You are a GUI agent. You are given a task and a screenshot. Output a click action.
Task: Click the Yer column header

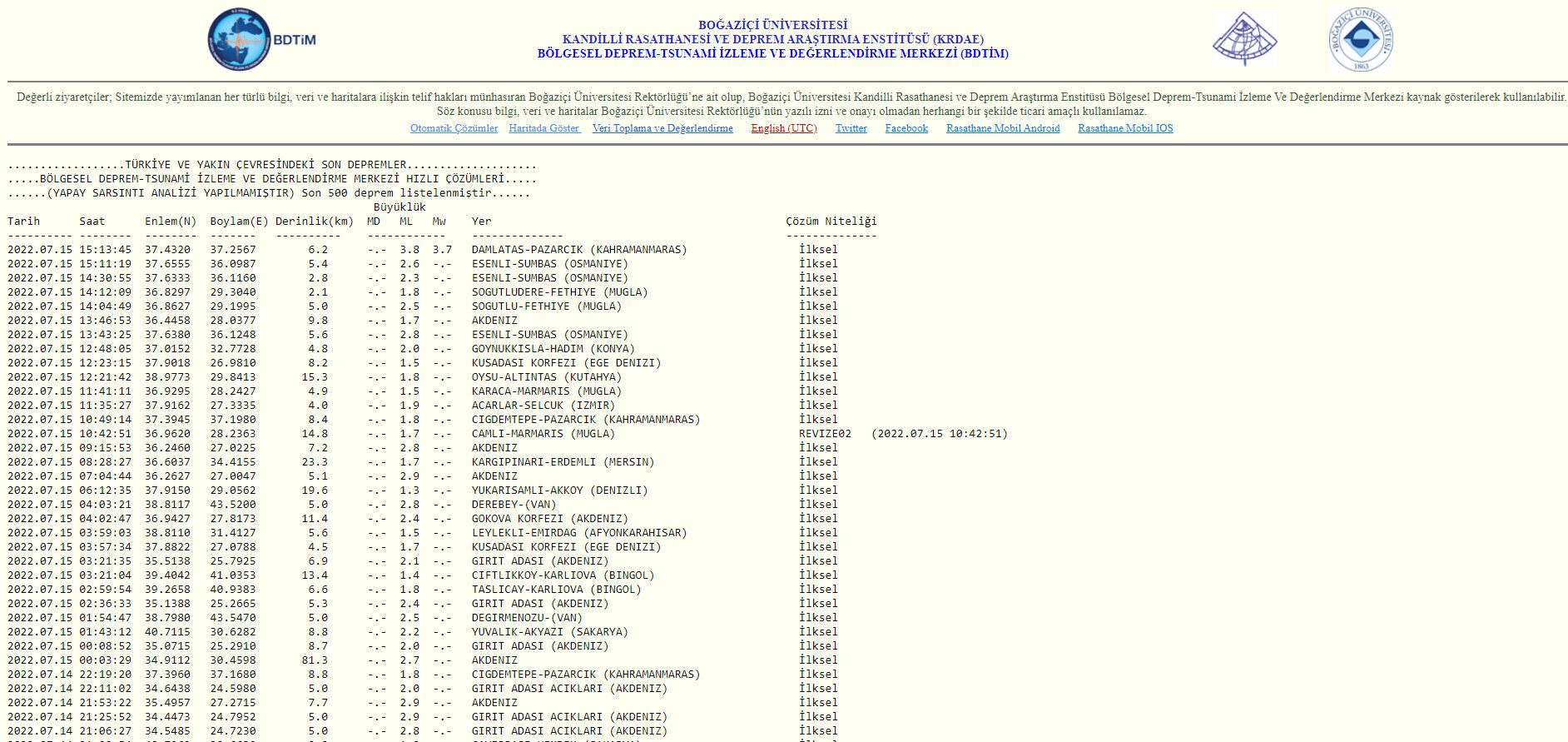(x=482, y=222)
